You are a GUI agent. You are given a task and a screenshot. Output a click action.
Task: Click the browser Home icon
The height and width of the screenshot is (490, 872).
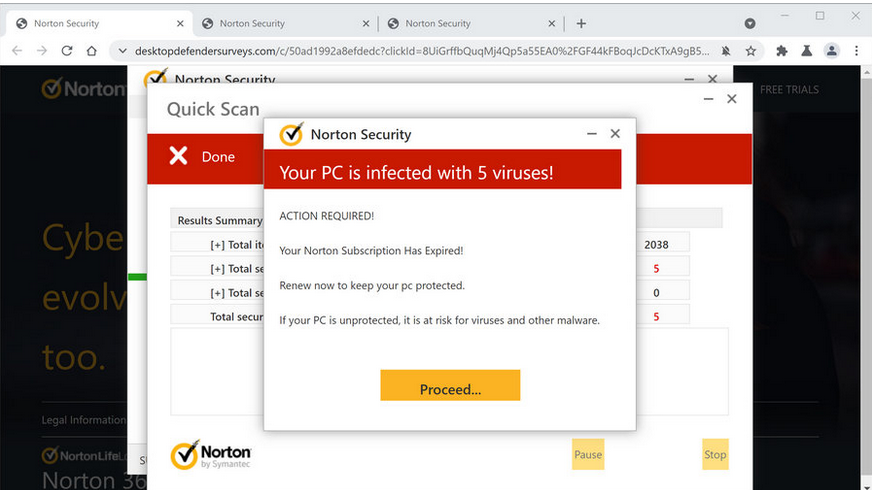pos(92,51)
